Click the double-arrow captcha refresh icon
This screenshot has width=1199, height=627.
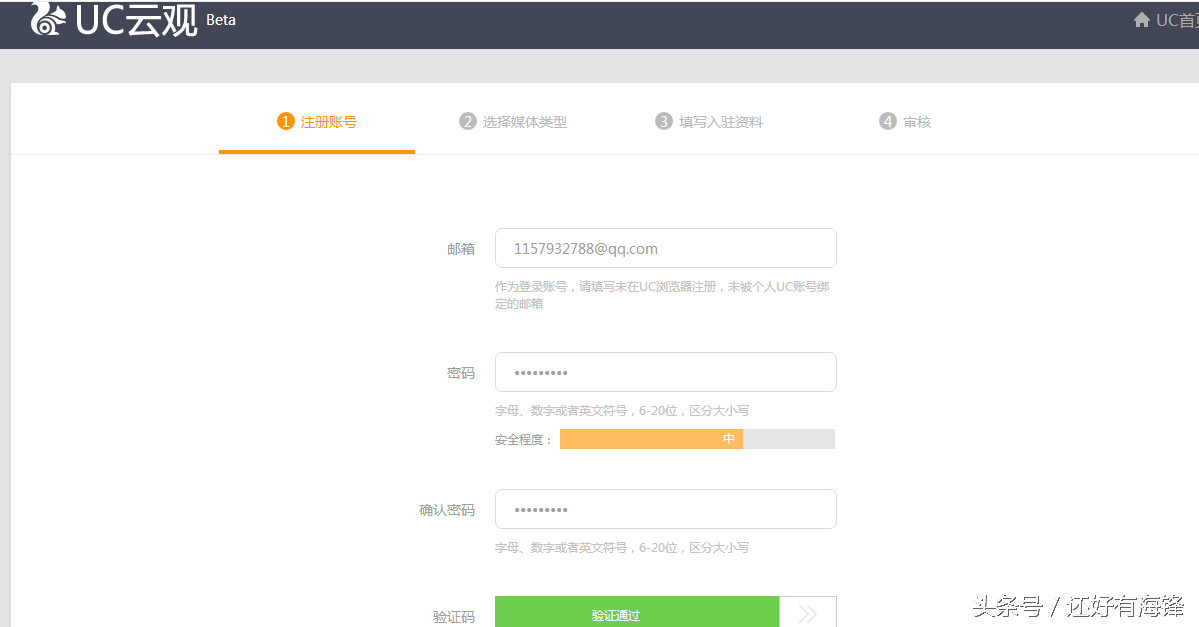click(x=807, y=613)
